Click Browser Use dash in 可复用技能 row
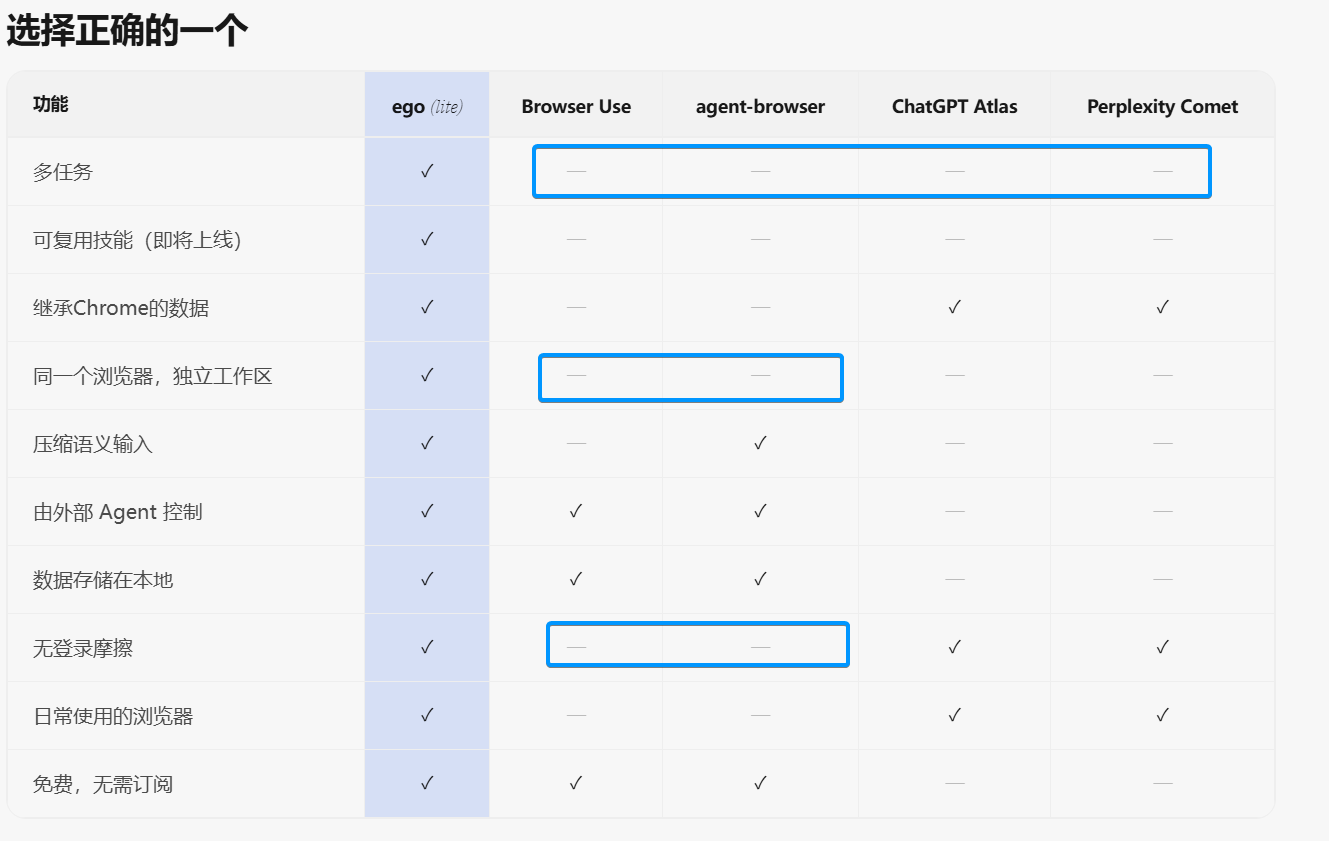 click(576, 240)
